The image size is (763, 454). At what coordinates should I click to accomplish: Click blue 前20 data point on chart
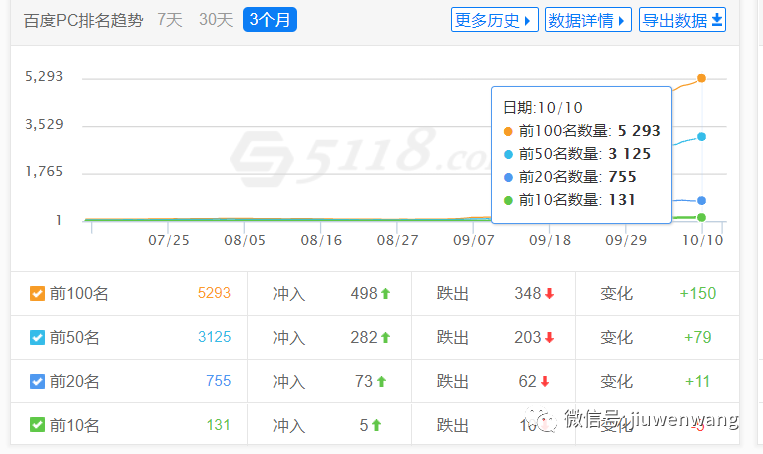[701, 200]
